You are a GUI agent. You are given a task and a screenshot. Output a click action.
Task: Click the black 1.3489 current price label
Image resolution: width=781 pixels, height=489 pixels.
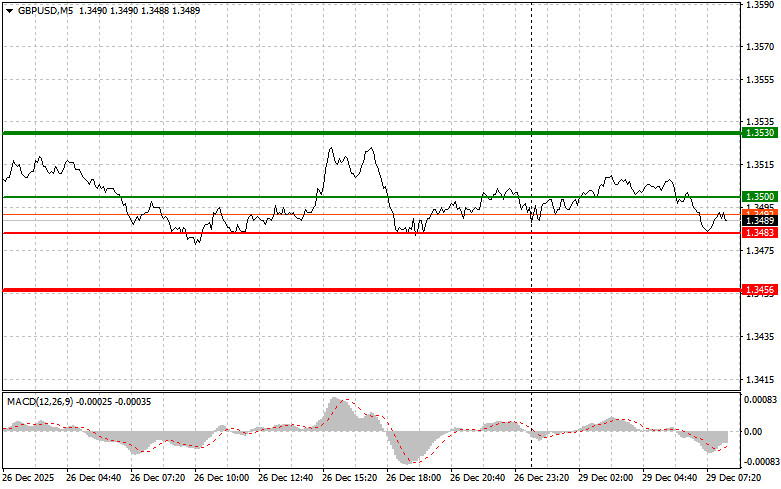point(760,220)
